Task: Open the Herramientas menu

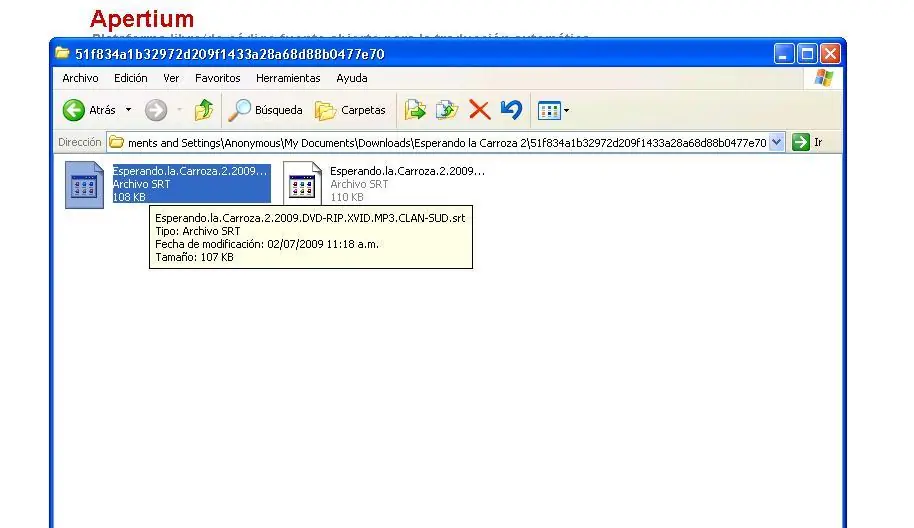Action: (x=288, y=78)
